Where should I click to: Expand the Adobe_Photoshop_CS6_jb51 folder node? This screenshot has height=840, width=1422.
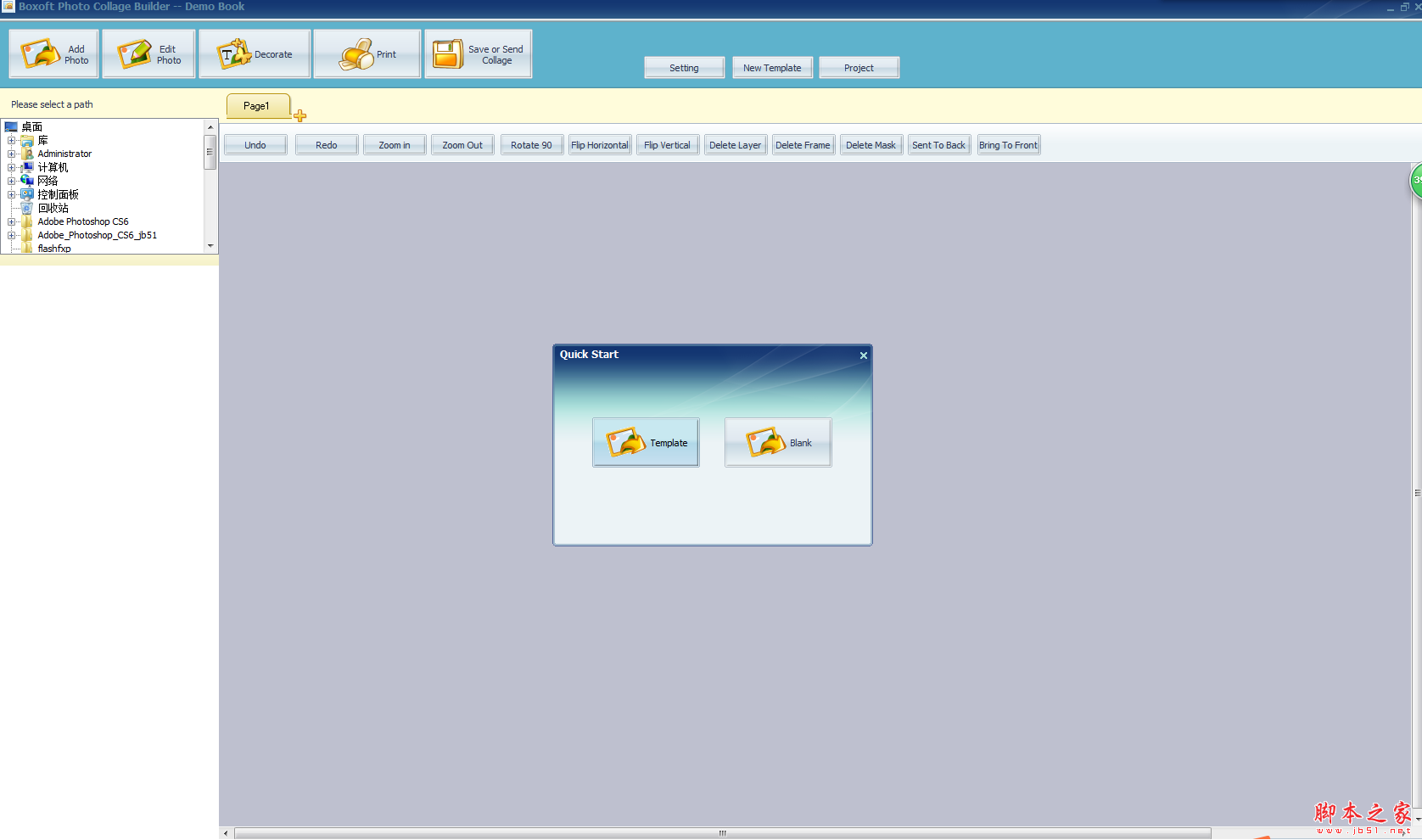(11, 236)
